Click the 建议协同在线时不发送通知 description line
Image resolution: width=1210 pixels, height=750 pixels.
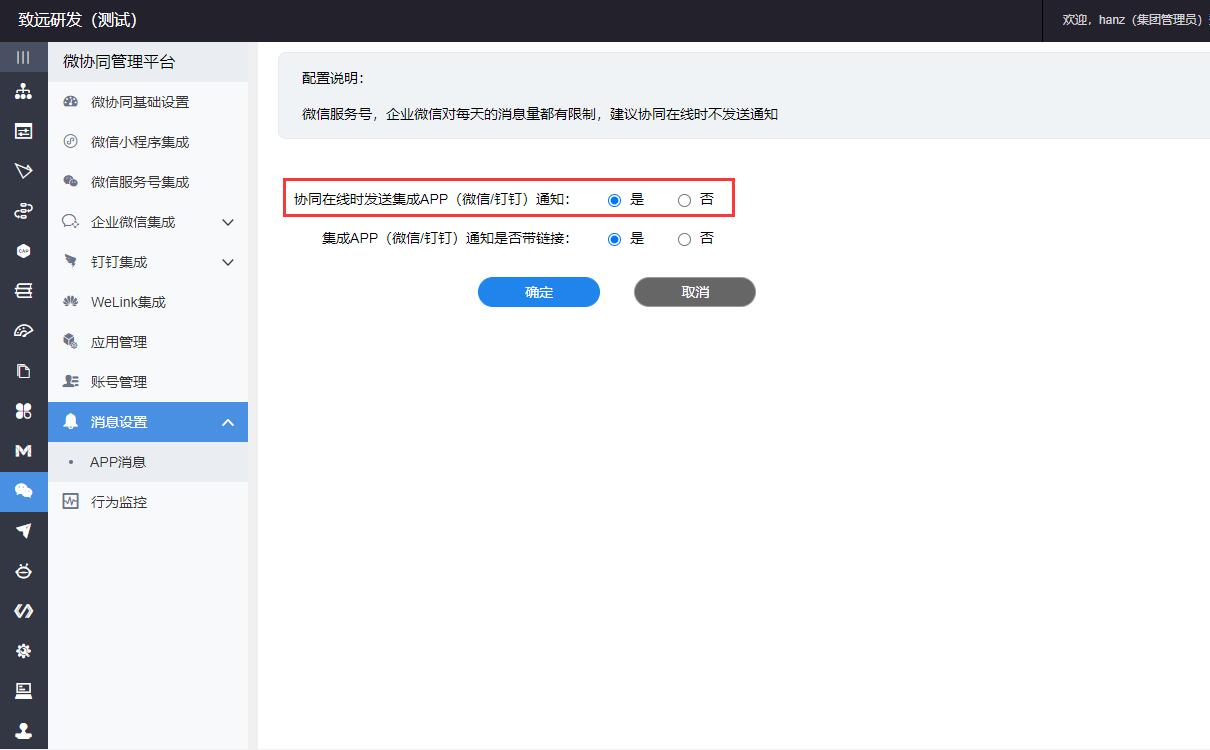(x=694, y=114)
